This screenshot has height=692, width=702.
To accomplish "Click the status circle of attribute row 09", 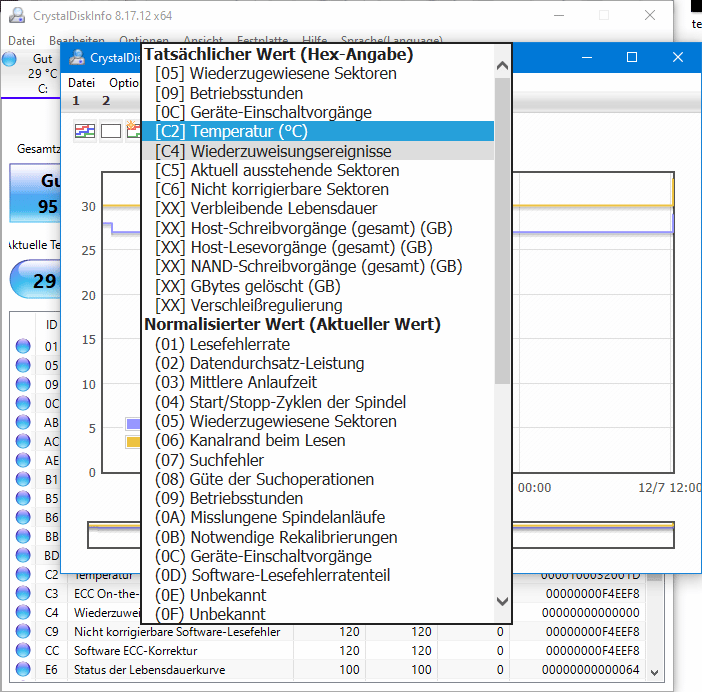I will pos(23,384).
